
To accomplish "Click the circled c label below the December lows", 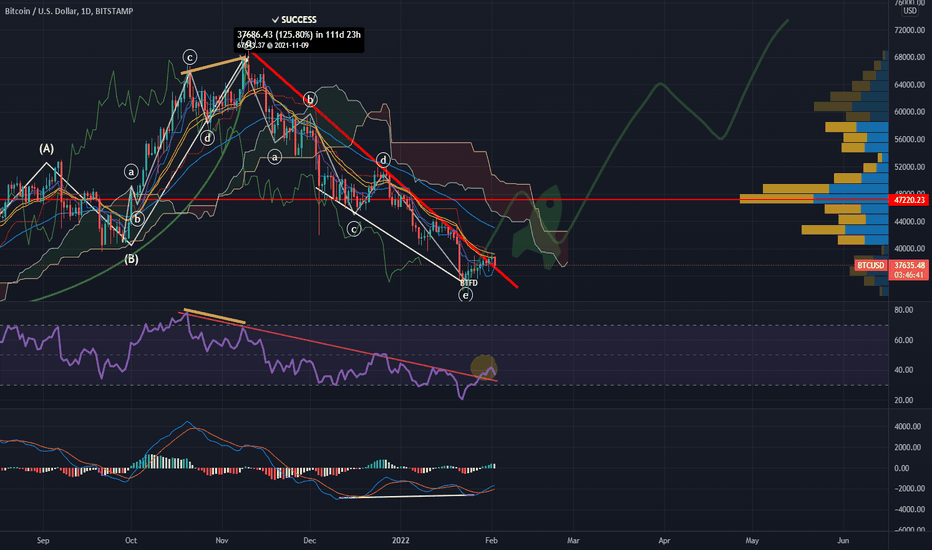I will [x=354, y=228].
